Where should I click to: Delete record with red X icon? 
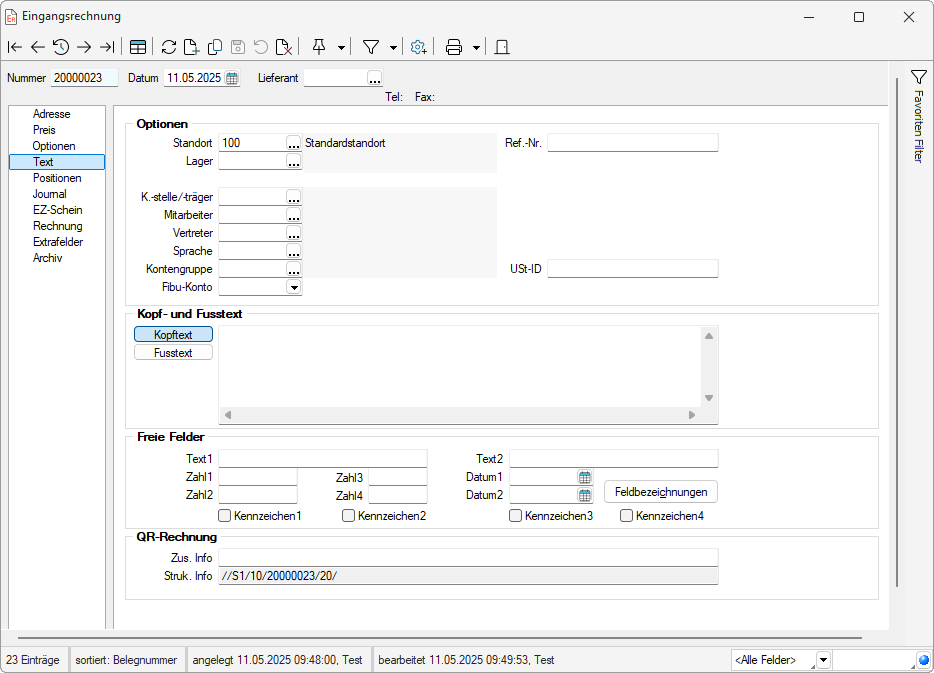[x=284, y=47]
